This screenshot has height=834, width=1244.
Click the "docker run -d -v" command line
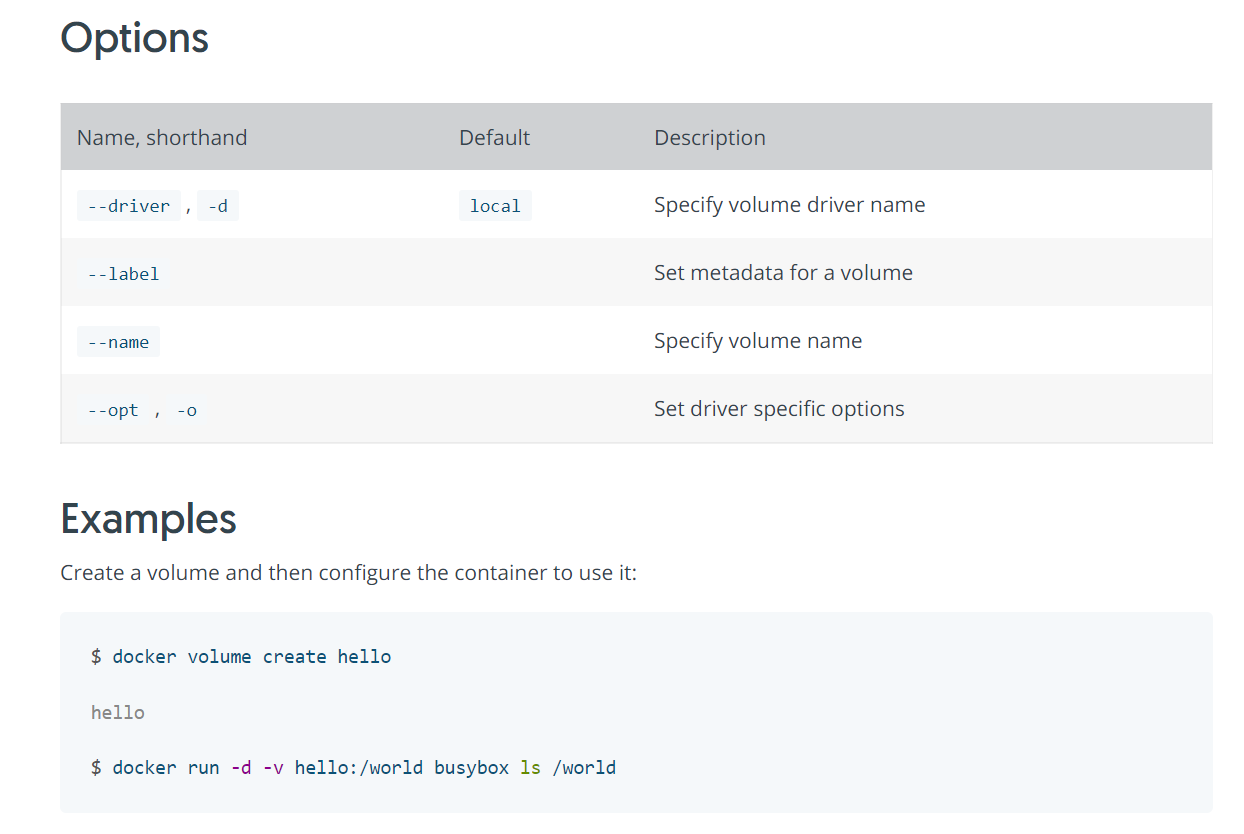tap(353, 768)
